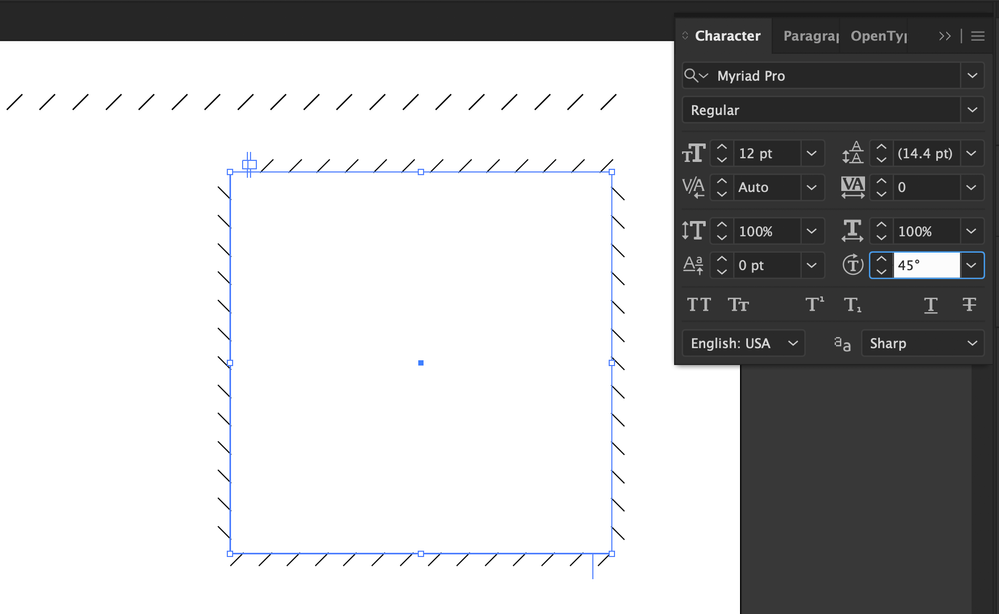Click the Regular font style field
Image resolution: width=999 pixels, height=614 pixels.
[x=821, y=110]
